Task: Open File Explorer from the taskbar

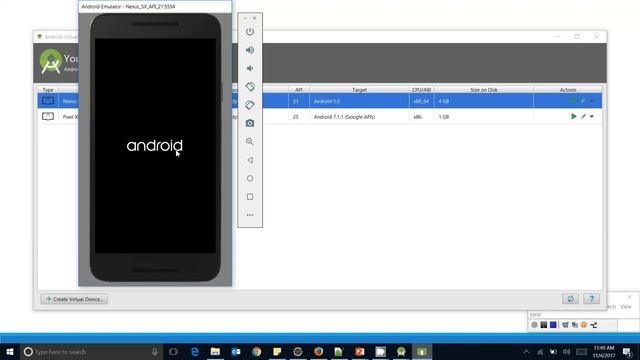Action: click(215, 351)
